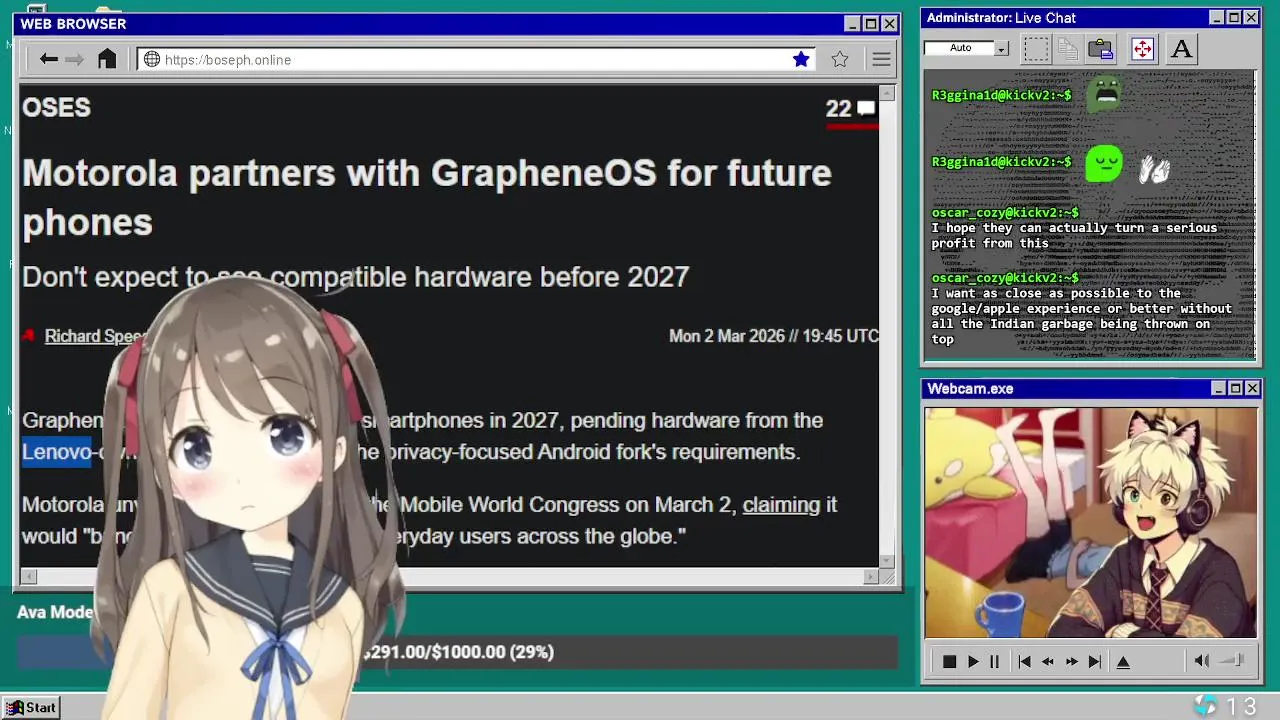
Task: Open the browser hamburger menu
Action: 881,59
